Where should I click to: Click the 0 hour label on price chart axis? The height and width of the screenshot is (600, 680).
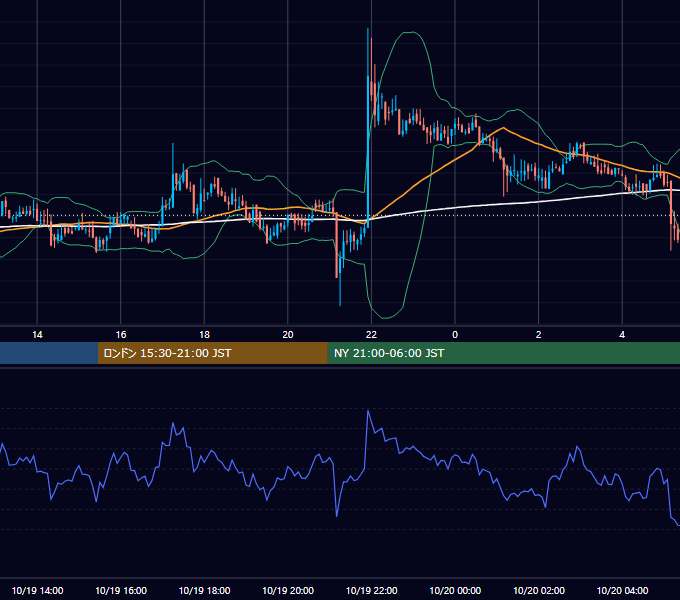pos(455,335)
